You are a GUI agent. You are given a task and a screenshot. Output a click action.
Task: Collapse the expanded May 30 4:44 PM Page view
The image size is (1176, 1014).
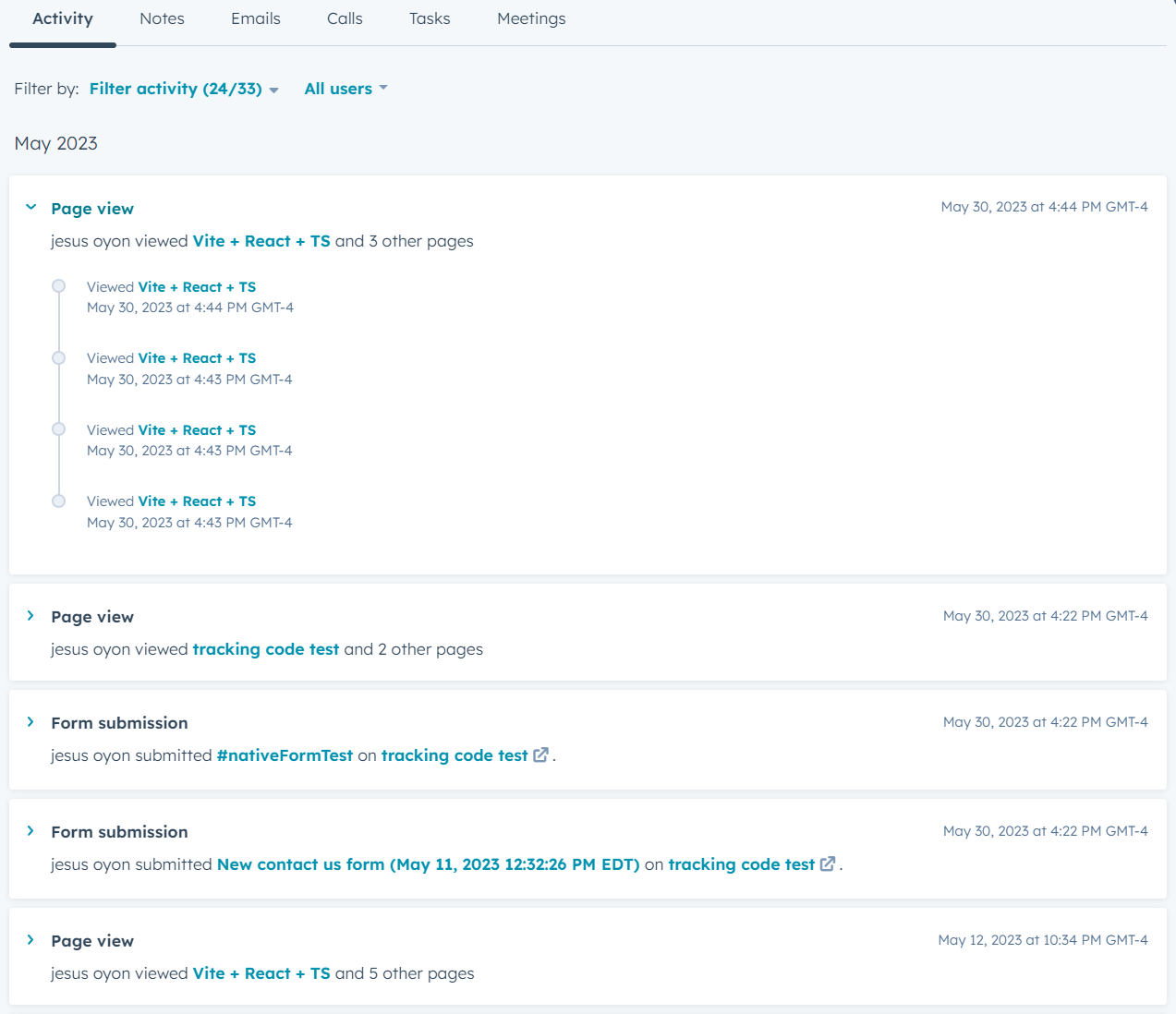pyautogui.click(x=31, y=208)
